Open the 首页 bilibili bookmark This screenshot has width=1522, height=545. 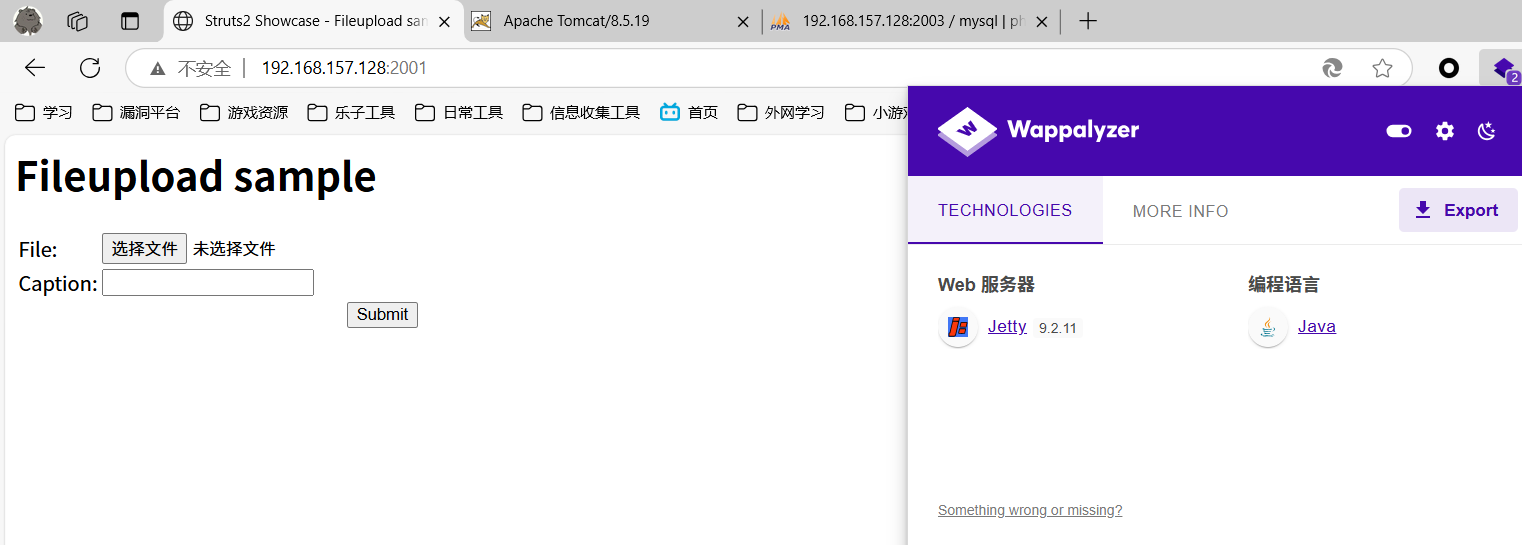pyautogui.click(x=689, y=112)
